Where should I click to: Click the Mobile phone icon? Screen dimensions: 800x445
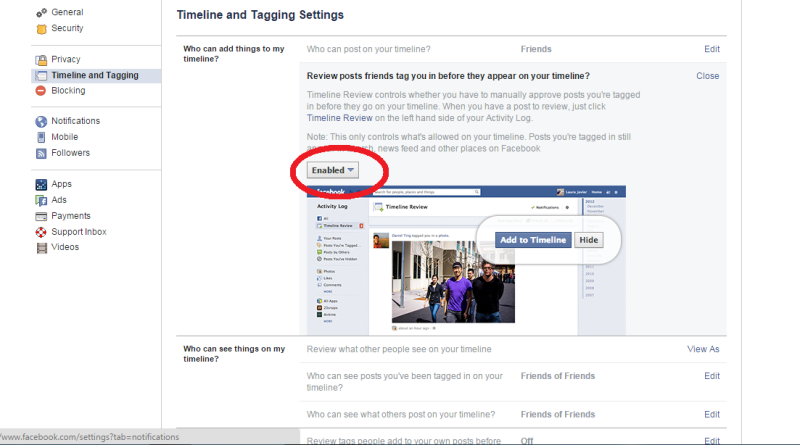pos(41,137)
